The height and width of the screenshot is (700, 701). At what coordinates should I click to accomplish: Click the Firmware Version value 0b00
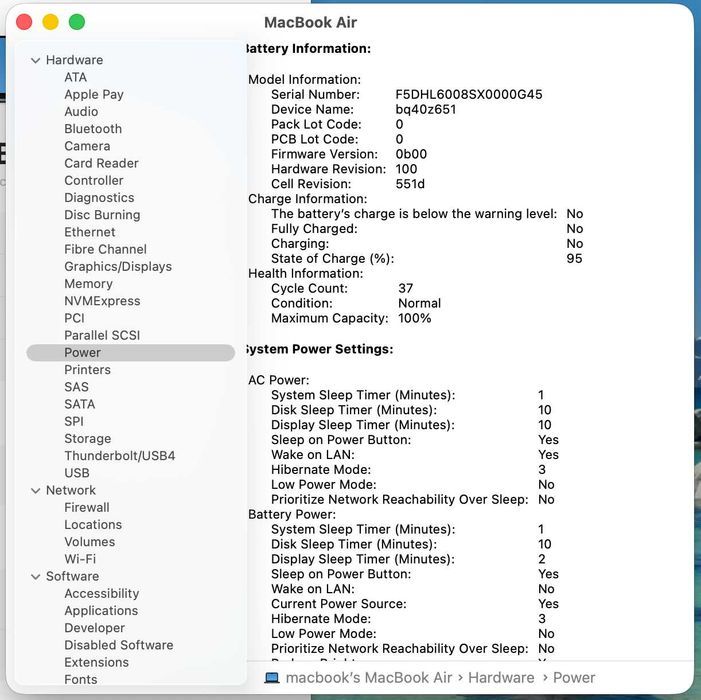[x=411, y=154]
